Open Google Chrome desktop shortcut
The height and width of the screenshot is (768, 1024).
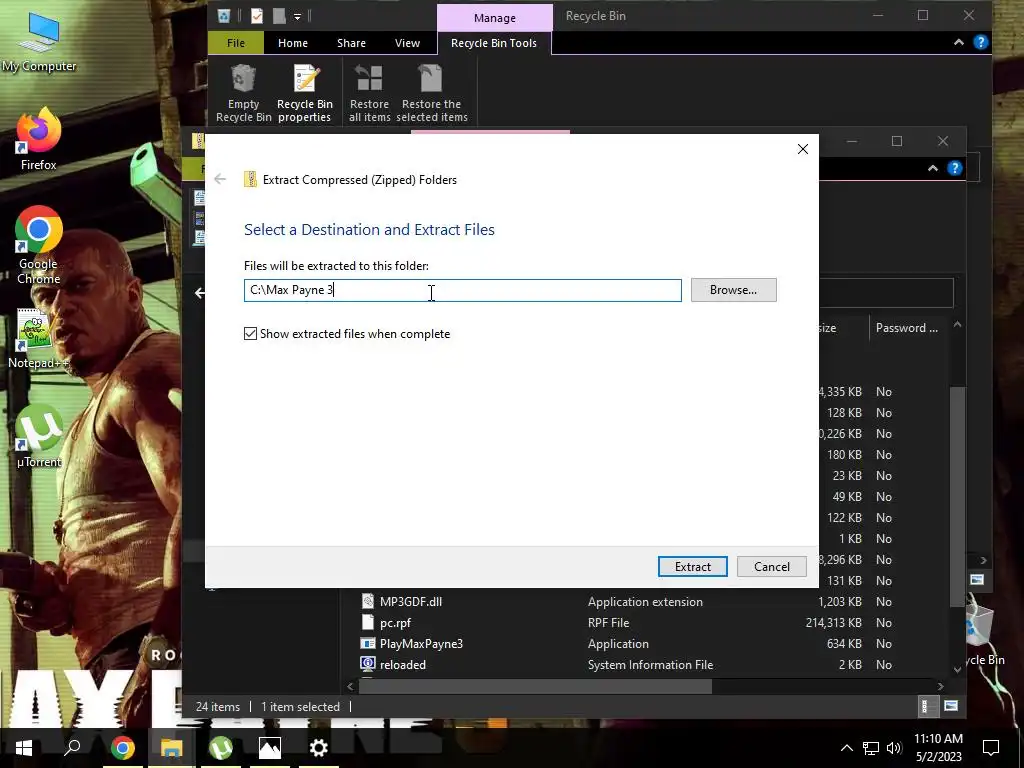39,246
